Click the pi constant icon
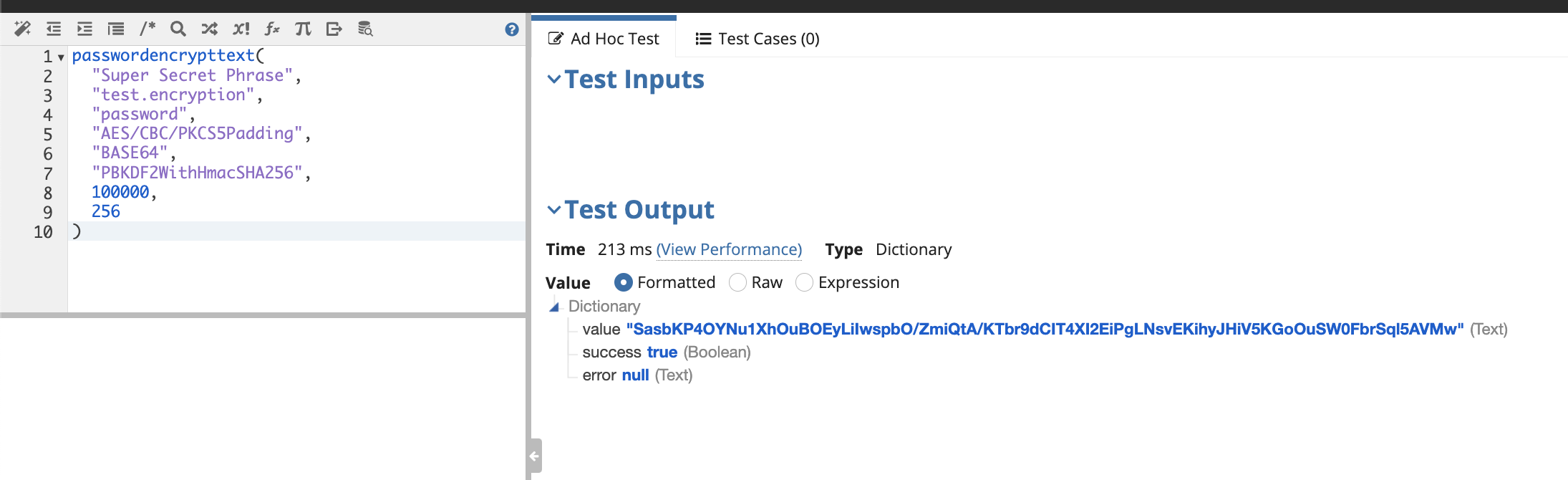This screenshot has height=480, width=1568. tap(303, 29)
